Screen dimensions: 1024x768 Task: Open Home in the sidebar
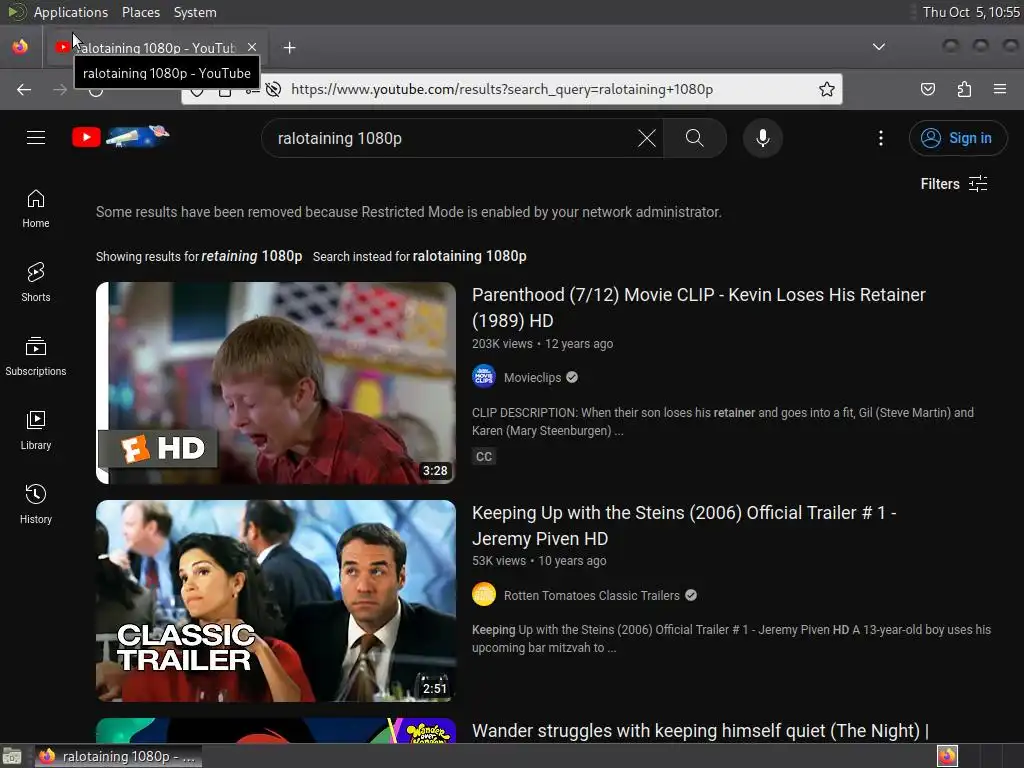tap(36, 208)
